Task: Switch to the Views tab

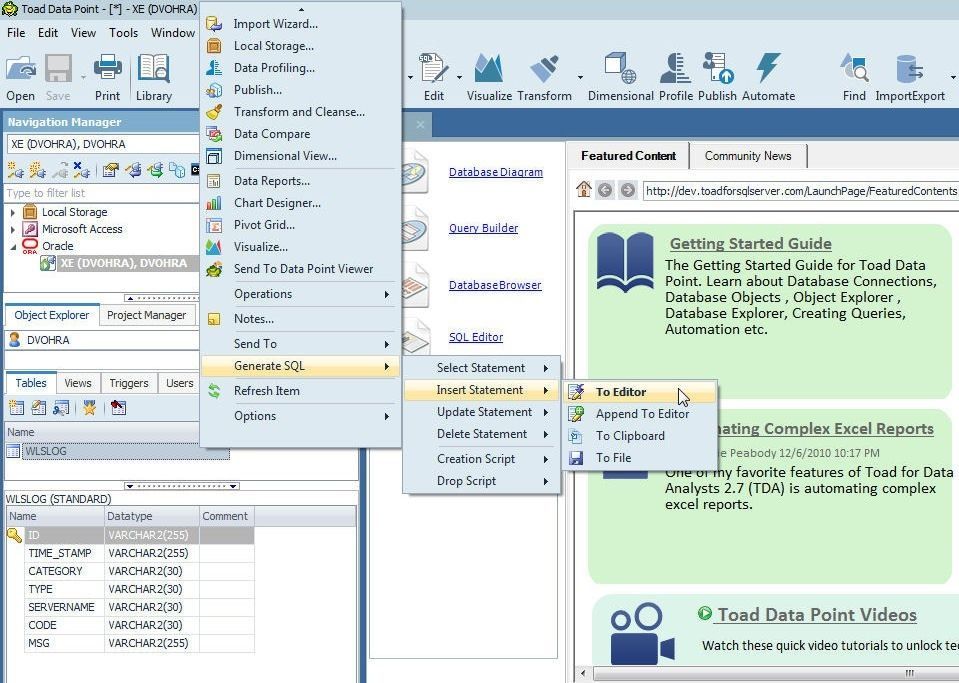Action: [78, 383]
